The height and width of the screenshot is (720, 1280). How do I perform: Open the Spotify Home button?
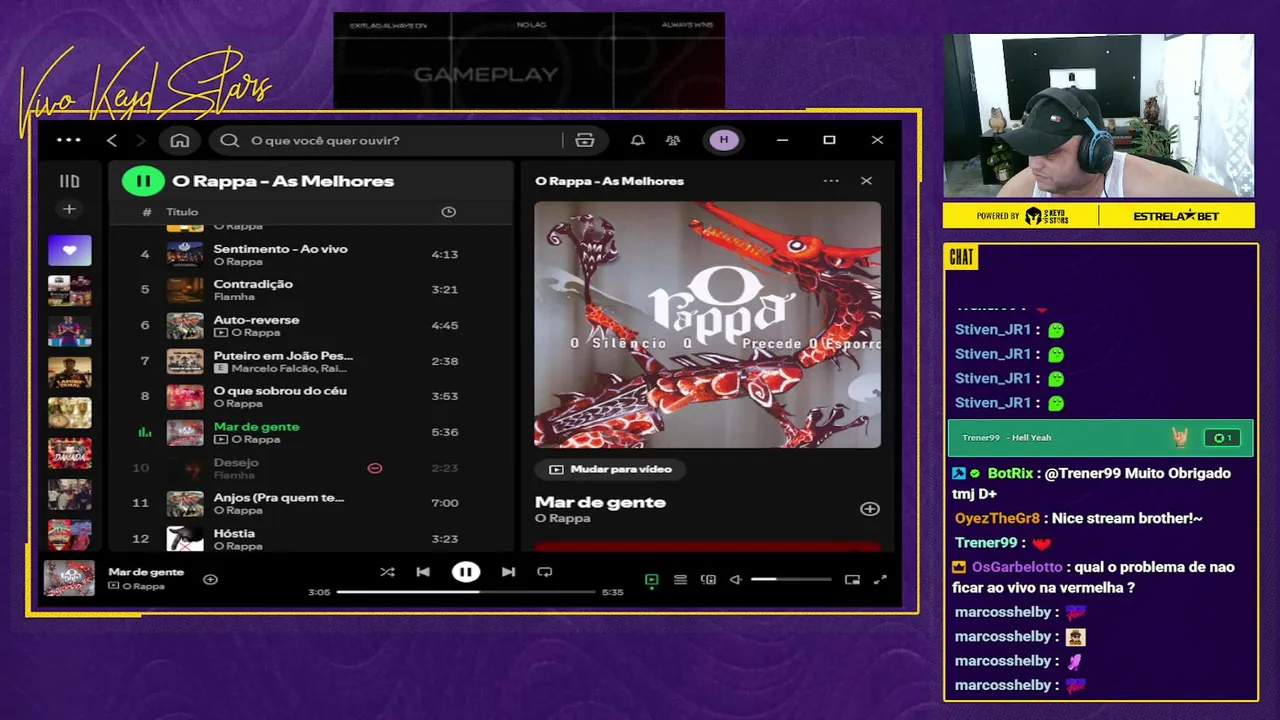[x=180, y=140]
